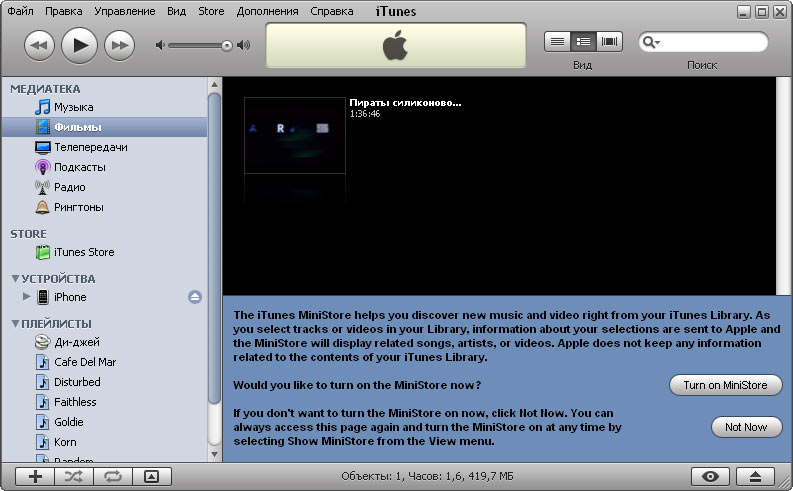This screenshot has width=793, height=491.
Task: Open the Faithless playlist icon
Action: tap(42, 402)
